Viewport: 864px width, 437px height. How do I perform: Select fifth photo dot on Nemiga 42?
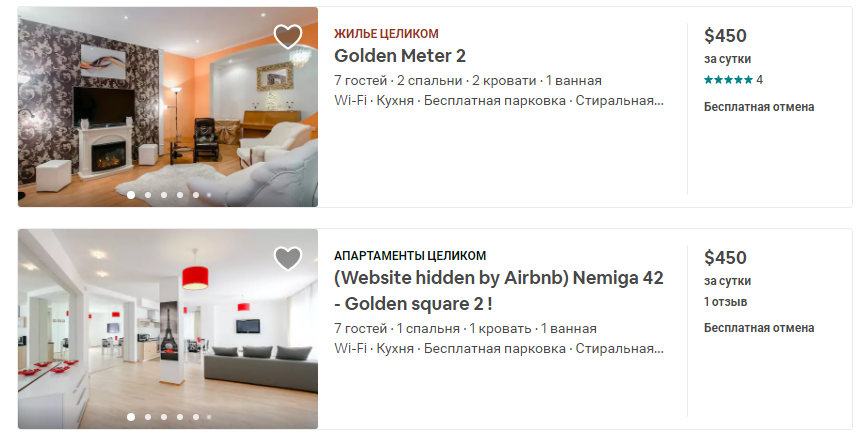click(x=196, y=417)
